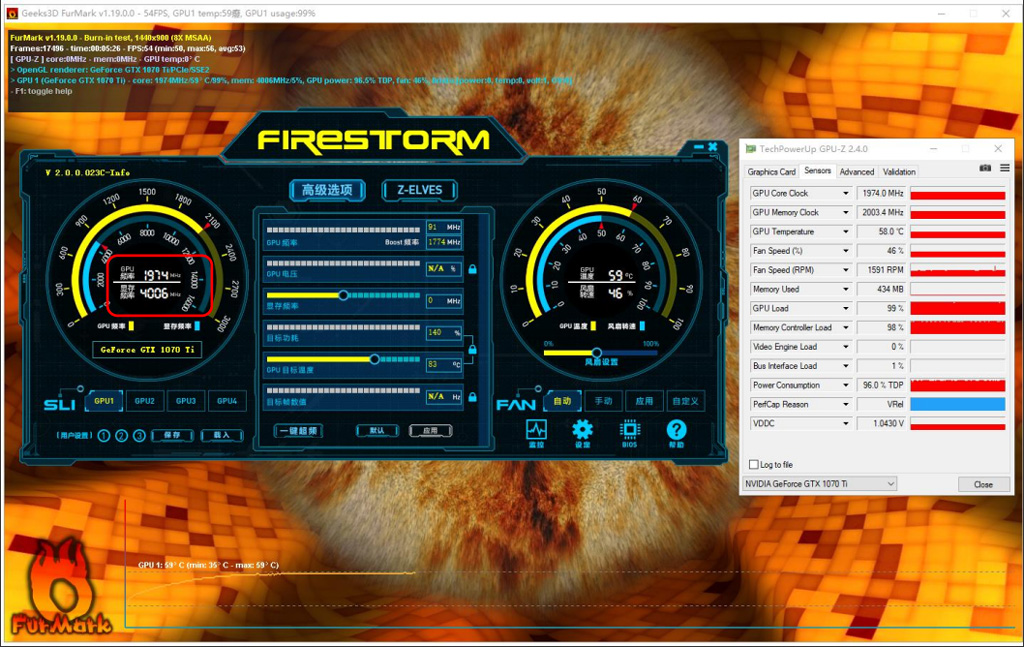Screen dimensions: 1024x647
Task: Open the Z-ELVES tab in FireStorm
Action: coord(420,190)
